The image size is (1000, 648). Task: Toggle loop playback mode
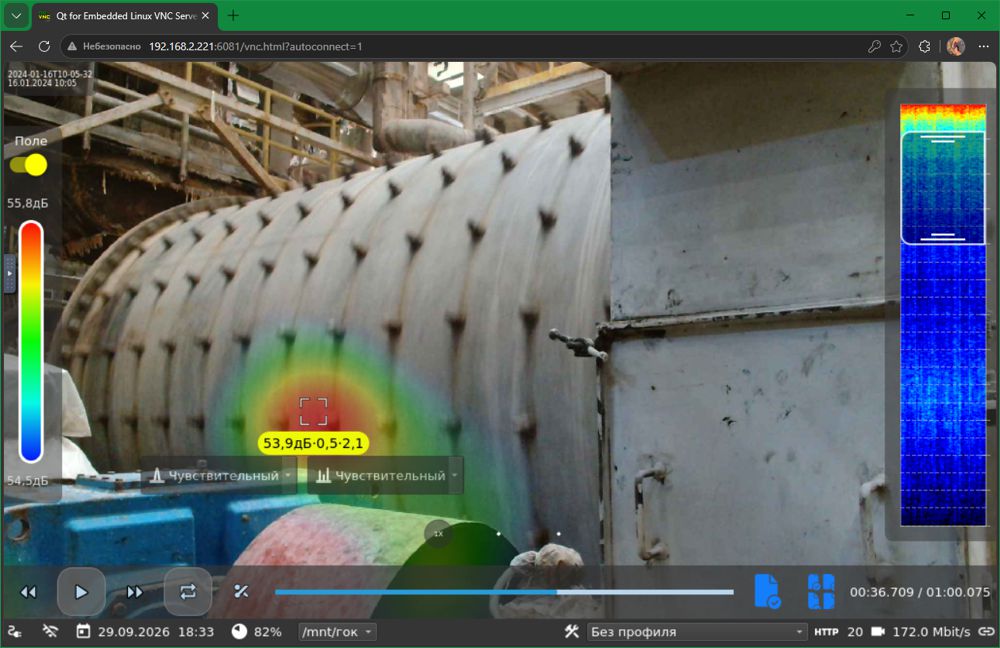(188, 592)
